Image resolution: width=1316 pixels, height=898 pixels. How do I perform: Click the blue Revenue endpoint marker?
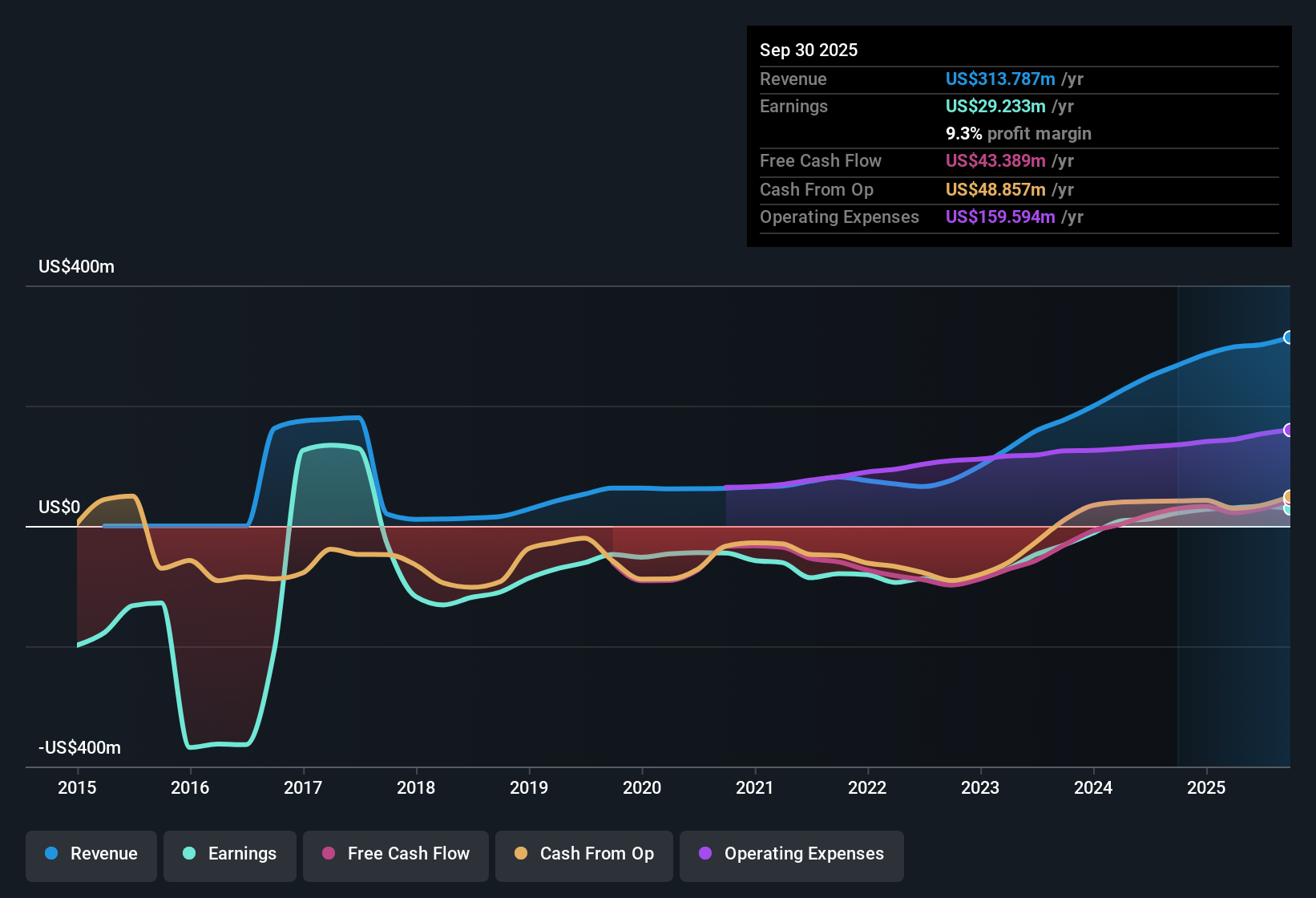(x=1288, y=338)
